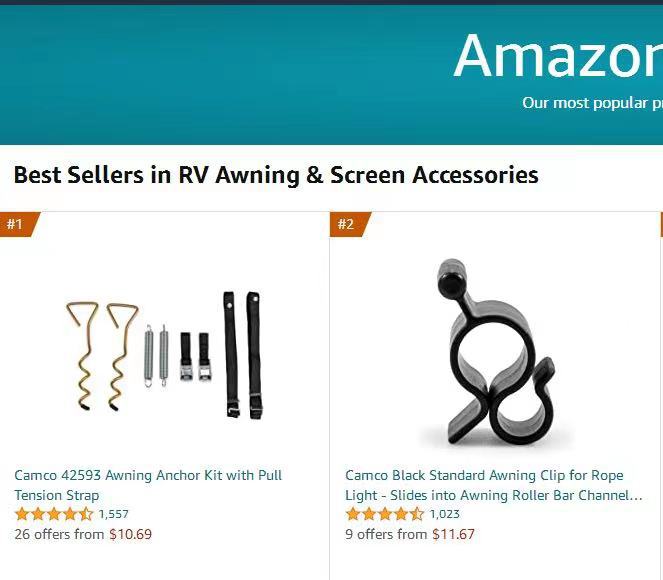The image size is (663, 580).
Task: View star rating of the awning clip
Action: [x=385, y=514]
